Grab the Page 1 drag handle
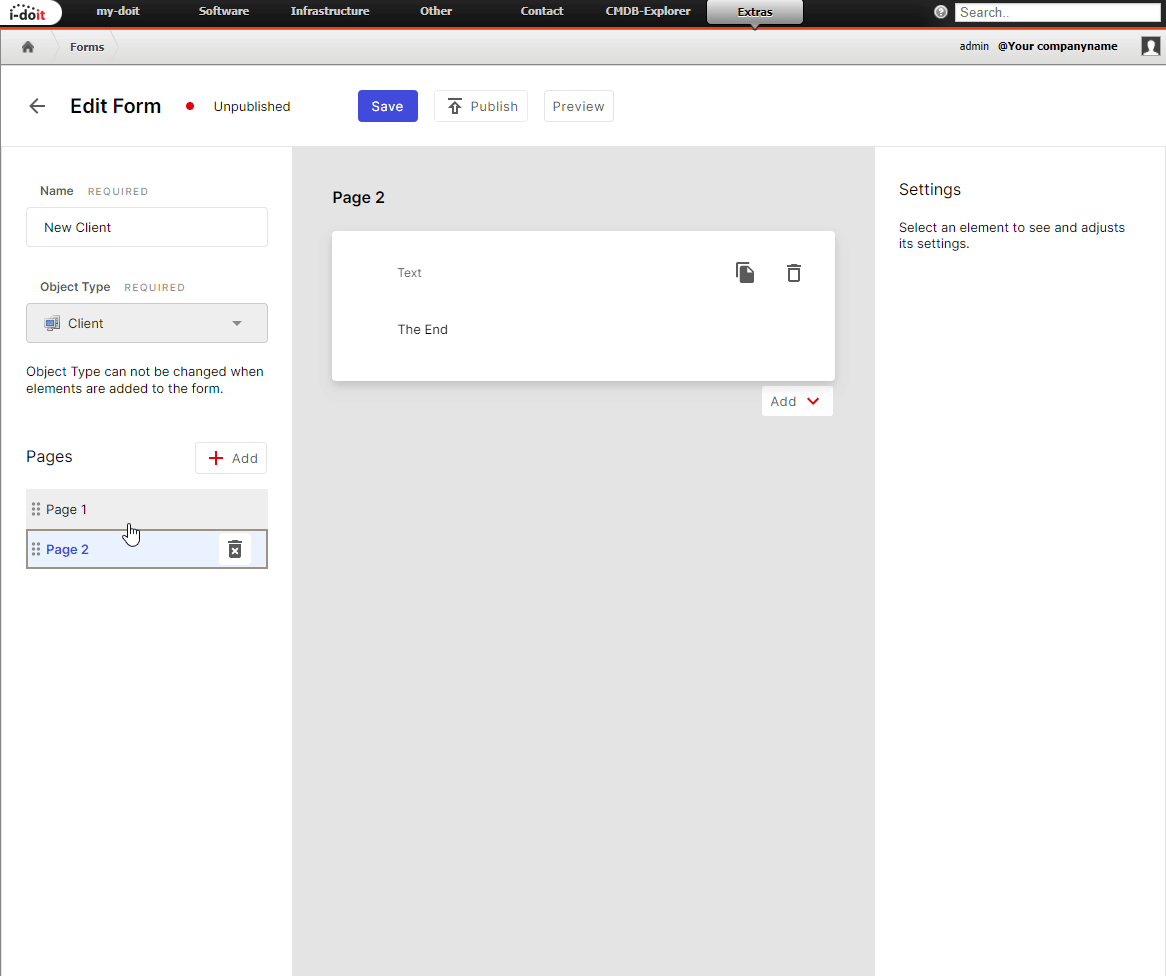The width and height of the screenshot is (1166, 976). click(x=36, y=510)
